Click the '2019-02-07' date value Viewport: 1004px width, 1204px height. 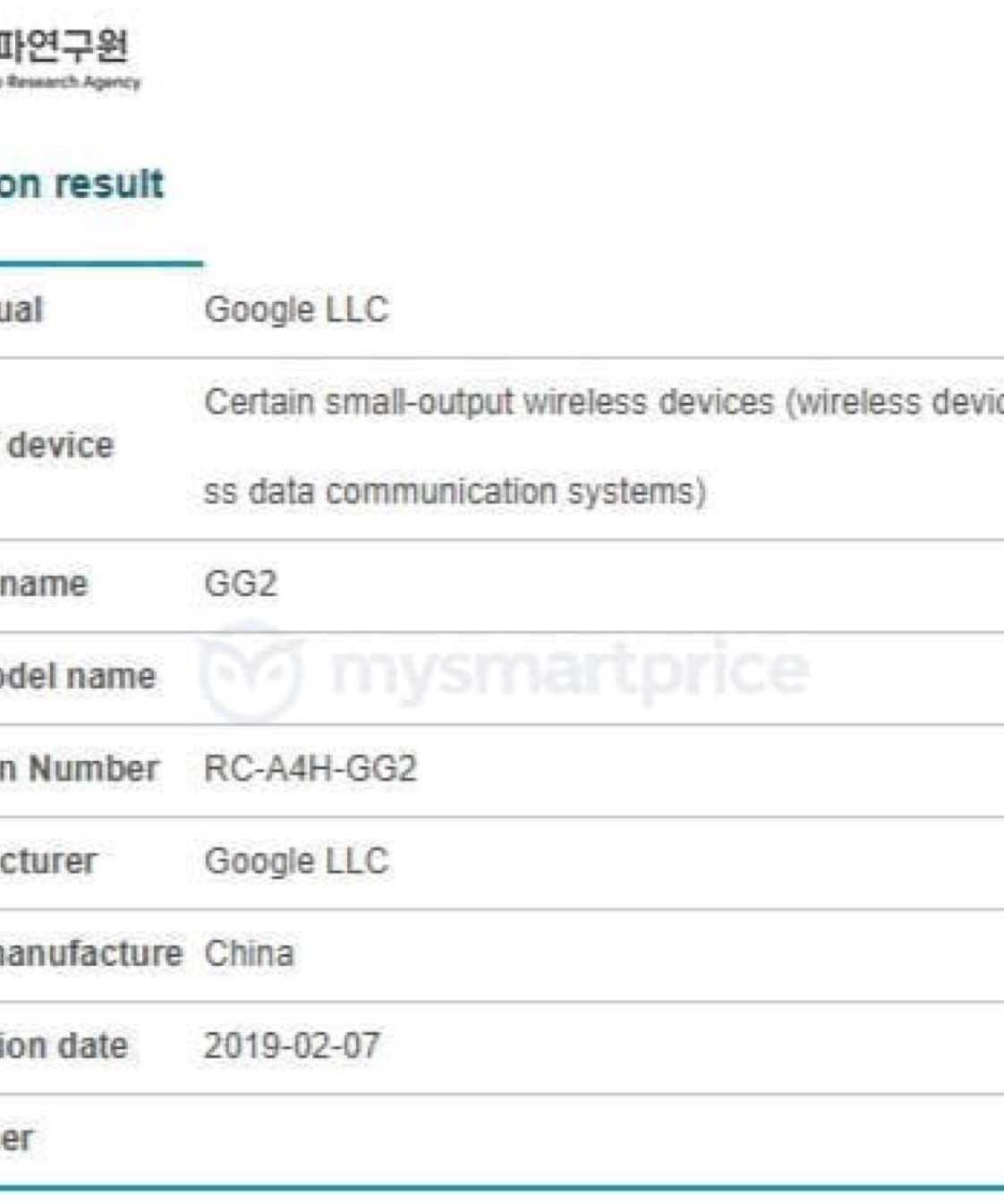[292, 1046]
